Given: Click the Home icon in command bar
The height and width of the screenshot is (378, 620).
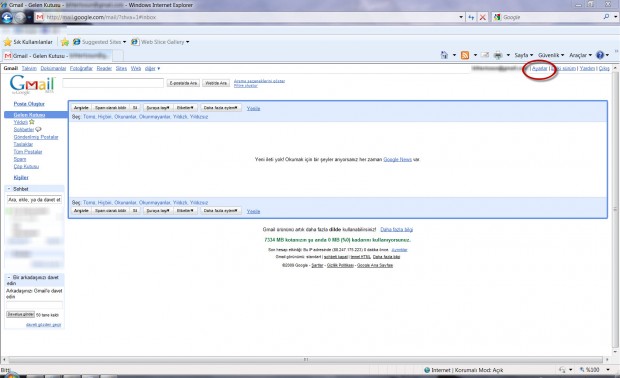Looking at the screenshot, I should tap(444, 55).
